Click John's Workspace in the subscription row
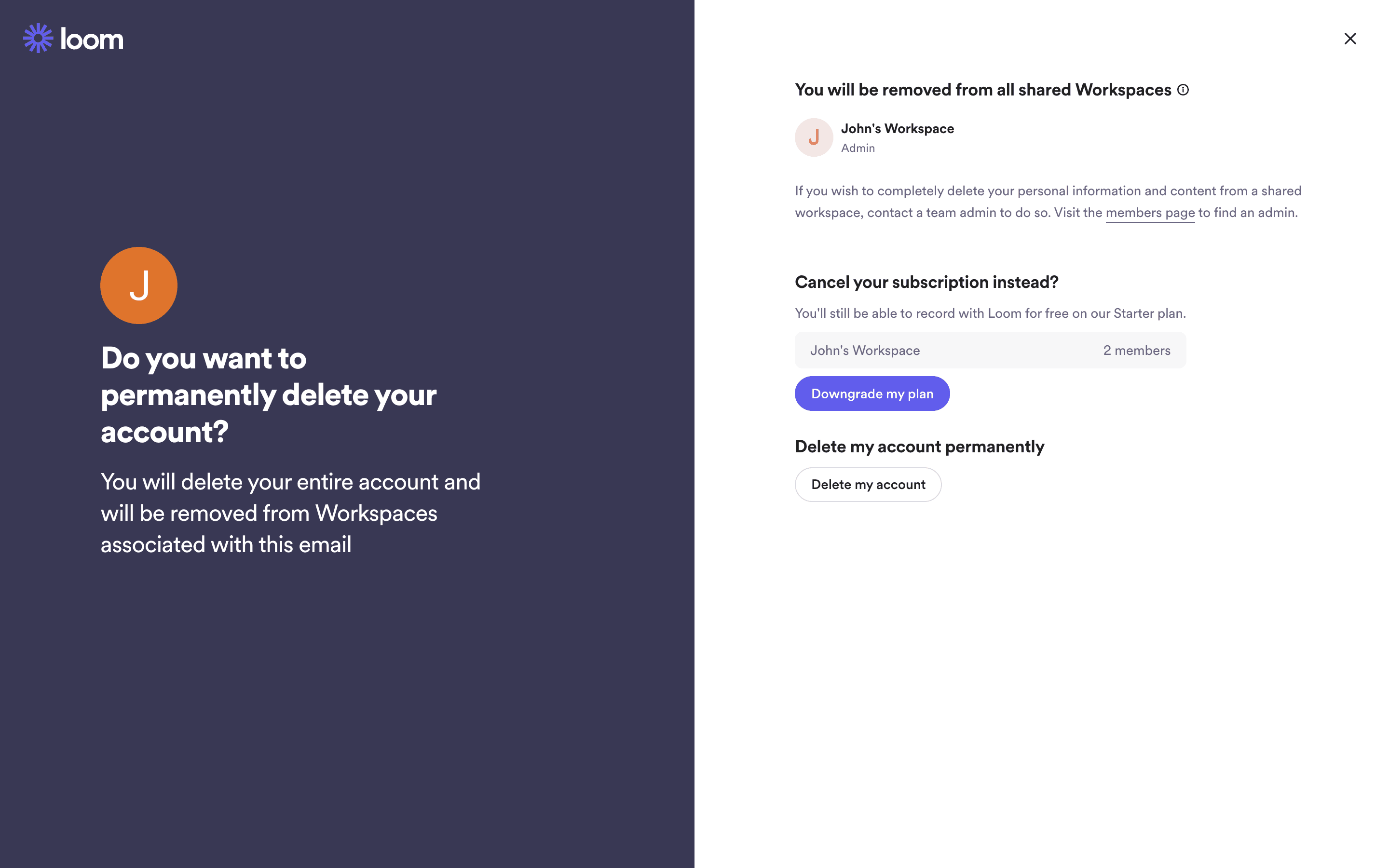The image size is (1389, 868). point(864,350)
